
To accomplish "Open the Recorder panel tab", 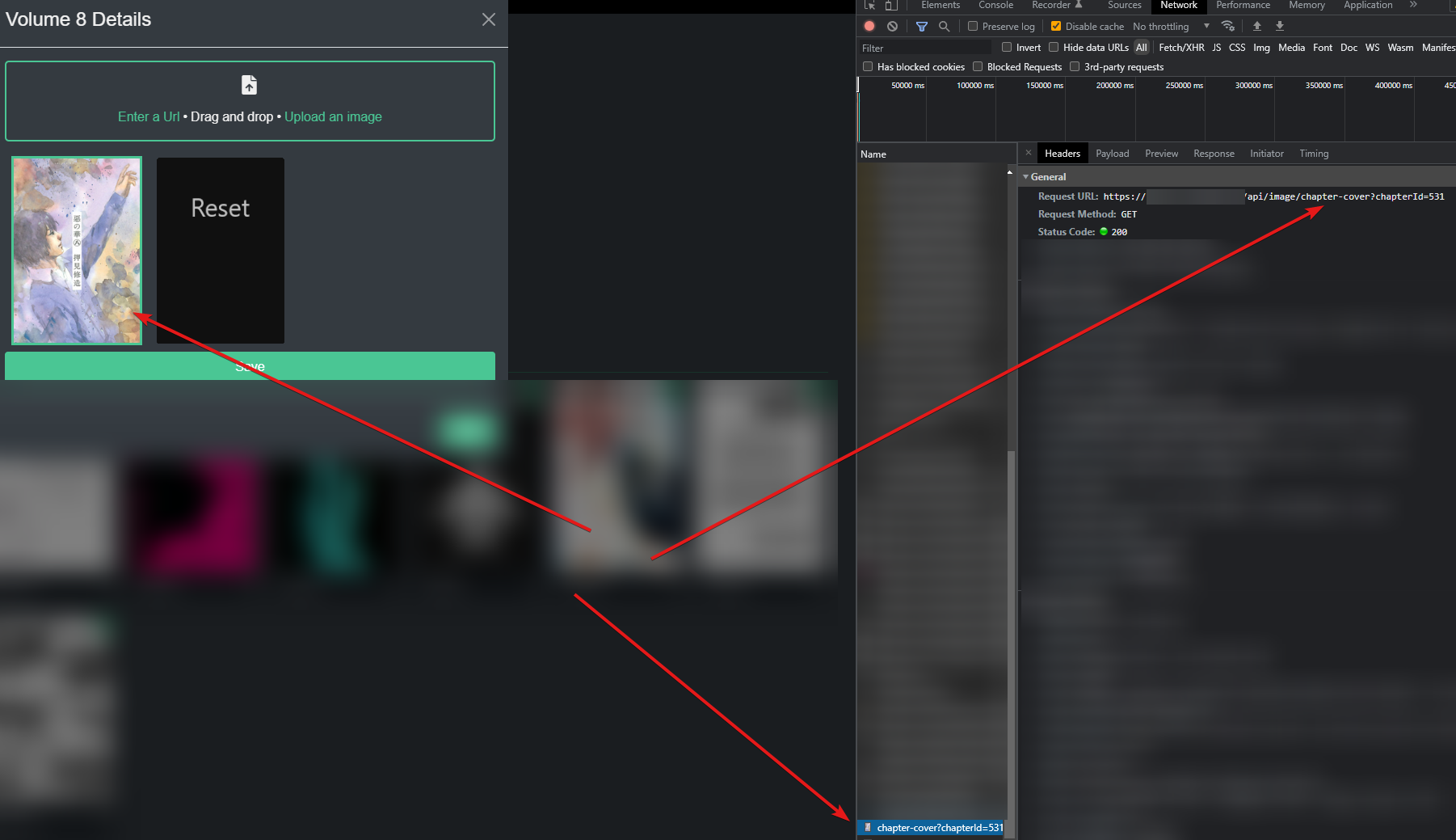I will [1056, 5].
